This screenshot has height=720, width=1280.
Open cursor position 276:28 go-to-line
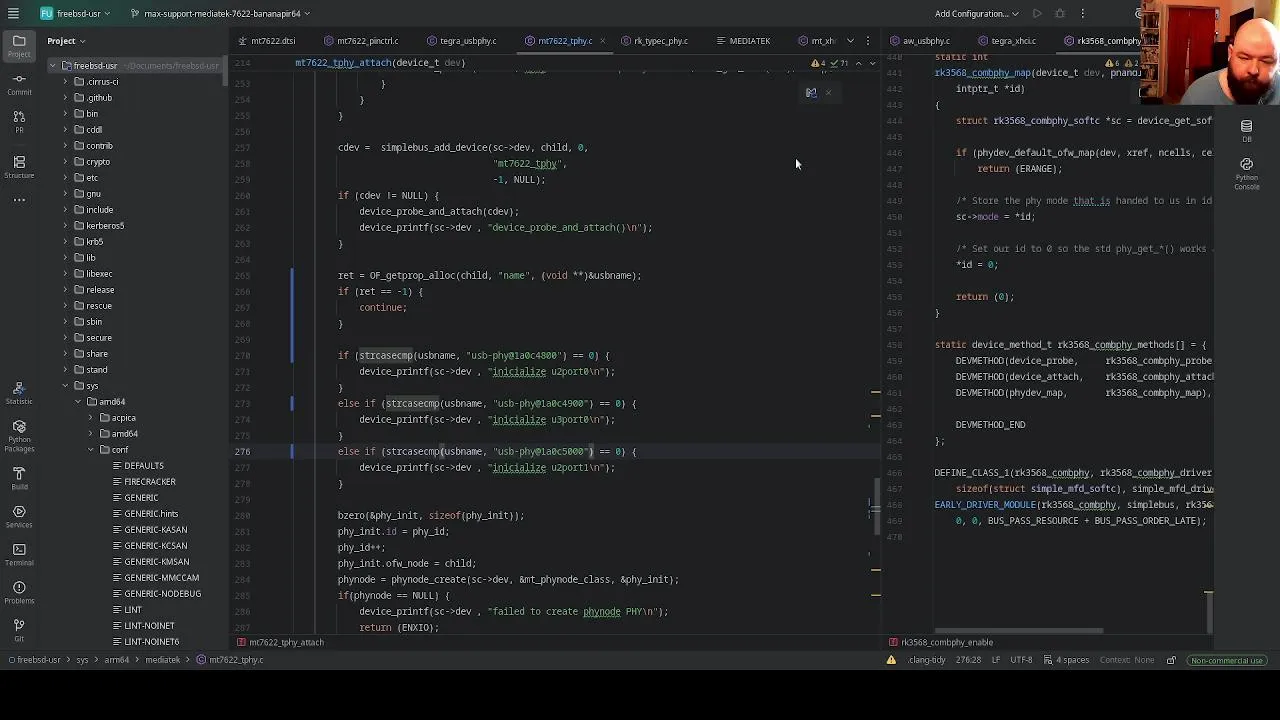click(x=967, y=660)
